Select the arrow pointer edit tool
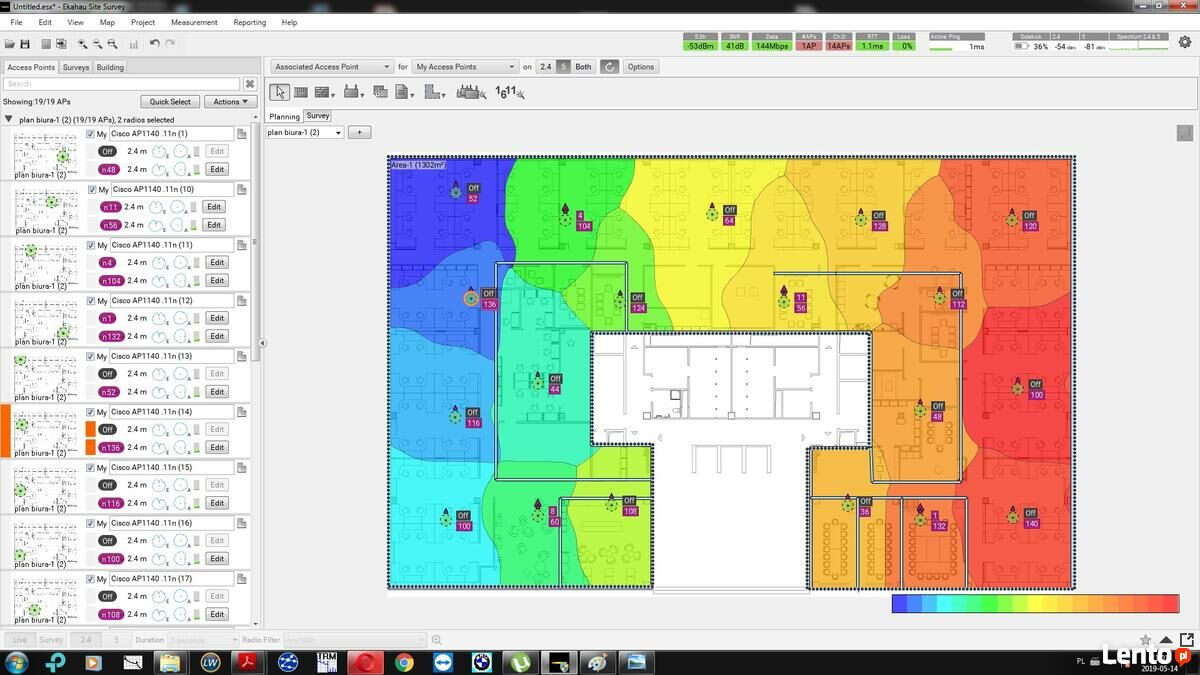 click(279, 92)
